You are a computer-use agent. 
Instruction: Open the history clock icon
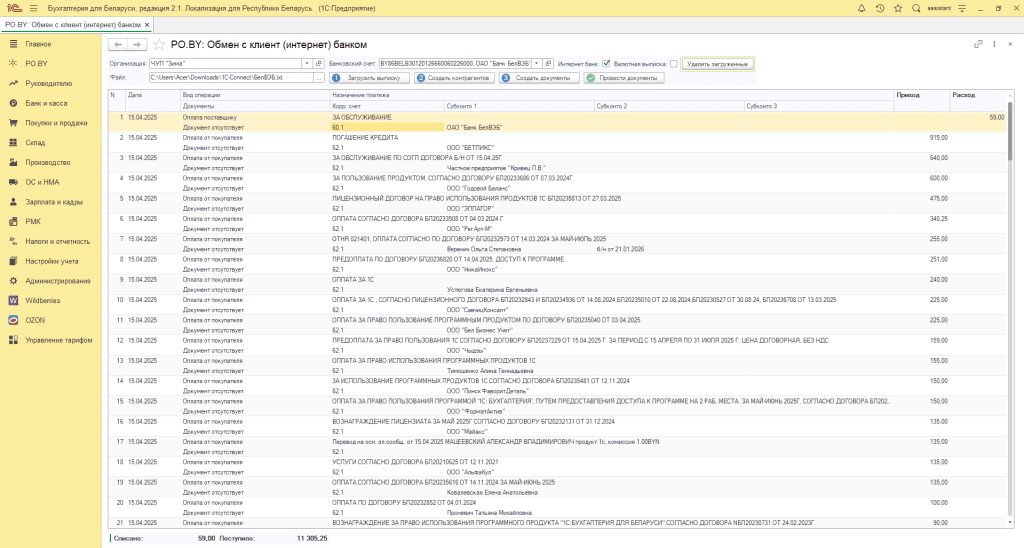coord(880,8)
